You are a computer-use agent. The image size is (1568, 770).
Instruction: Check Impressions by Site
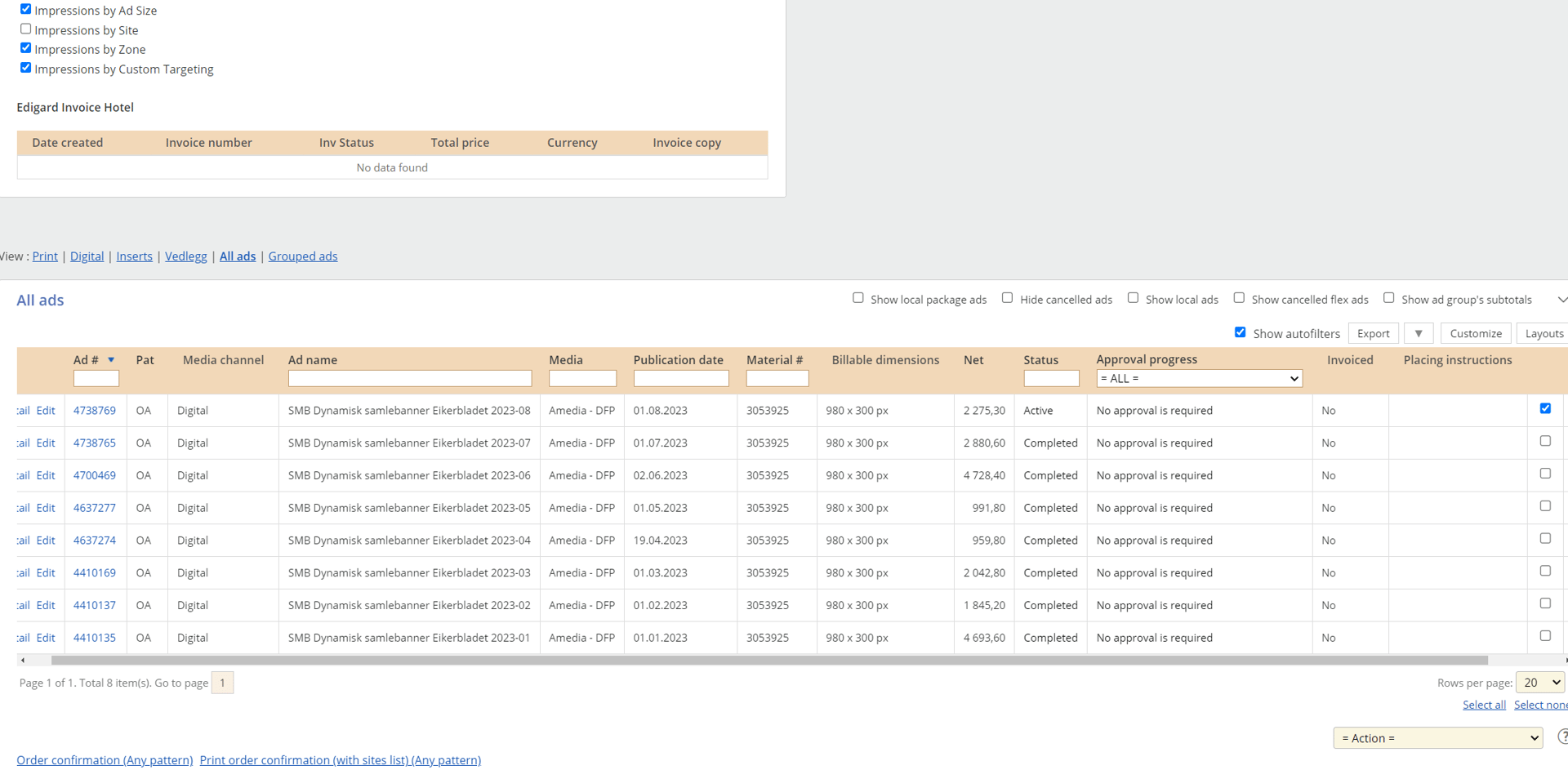(26, 29)
